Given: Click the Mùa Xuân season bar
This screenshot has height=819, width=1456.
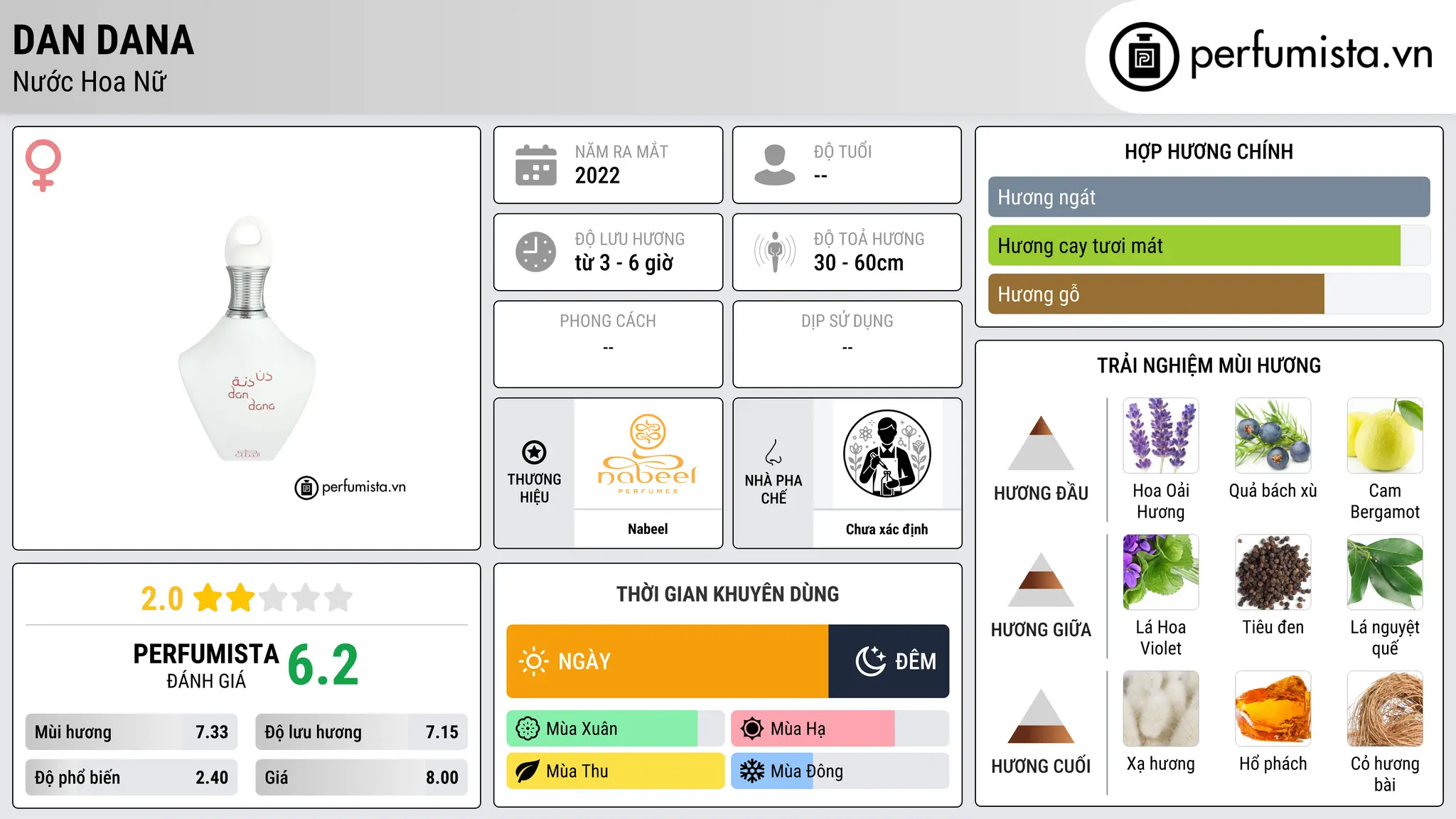Looking at the screenshot, I should tap(615, 729).
